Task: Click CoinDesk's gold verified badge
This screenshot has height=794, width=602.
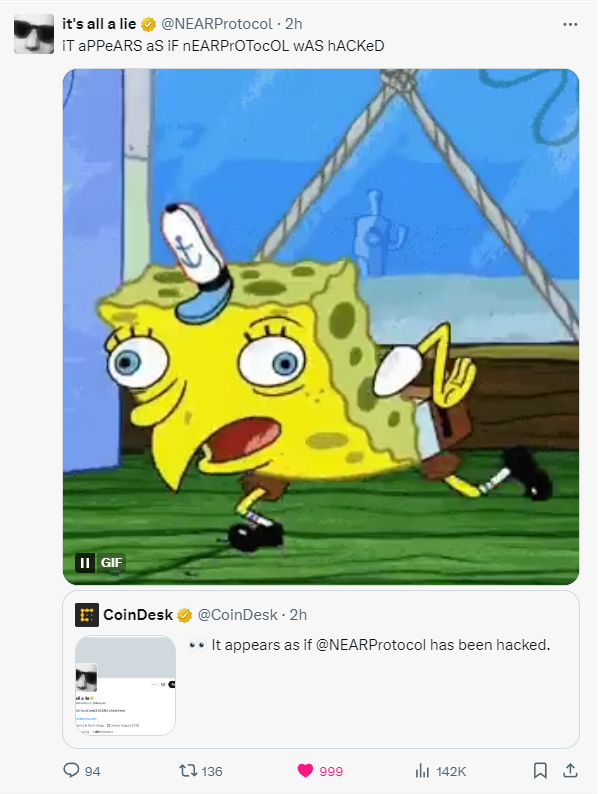Action: 184,615
